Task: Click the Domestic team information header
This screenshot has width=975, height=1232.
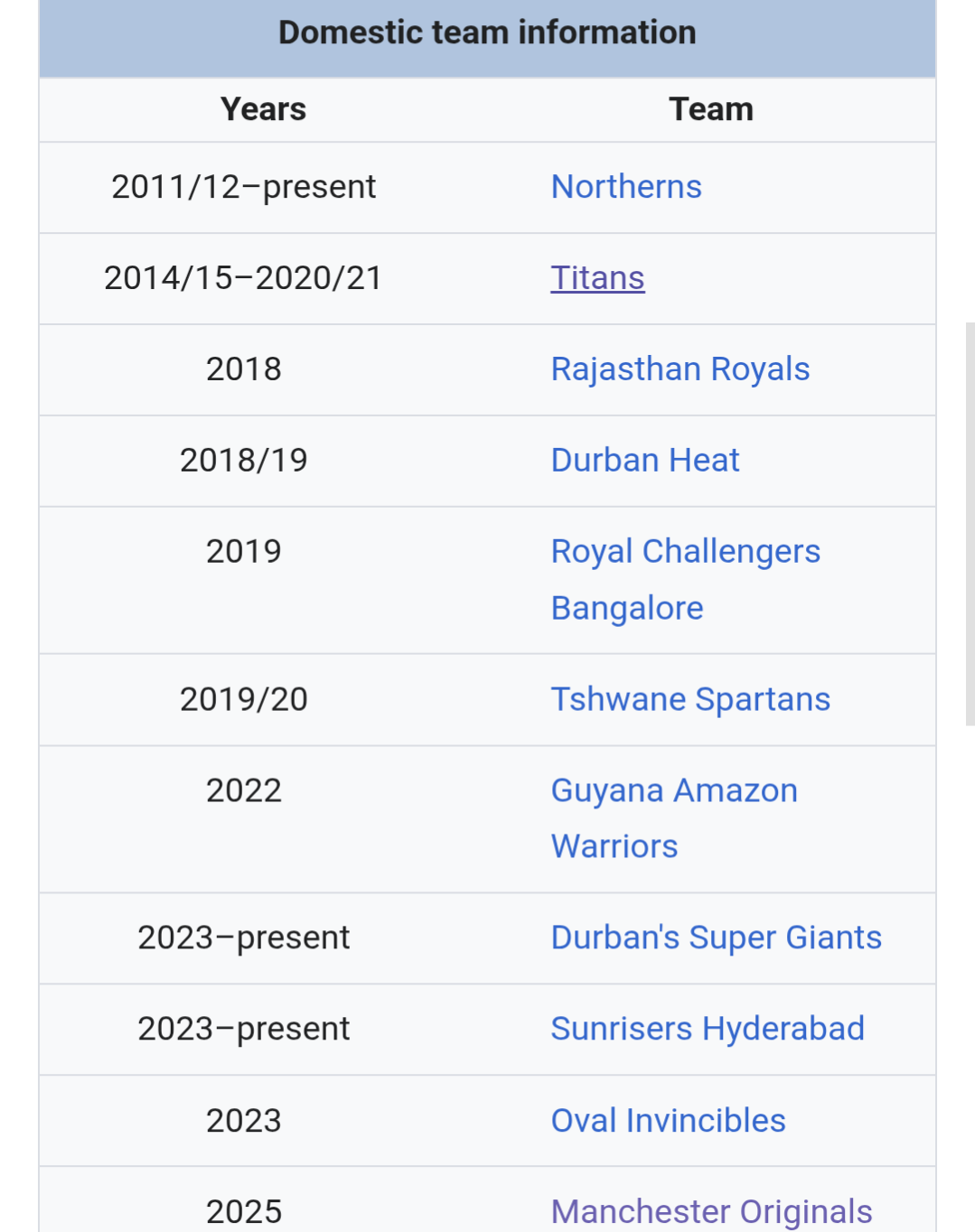Action: point(488,33)
